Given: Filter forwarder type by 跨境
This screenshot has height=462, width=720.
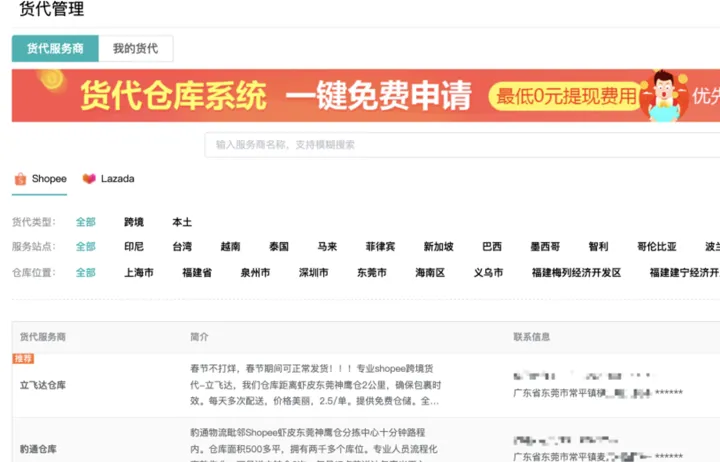Looking at the screenshot, I should (x=134, y=222).
